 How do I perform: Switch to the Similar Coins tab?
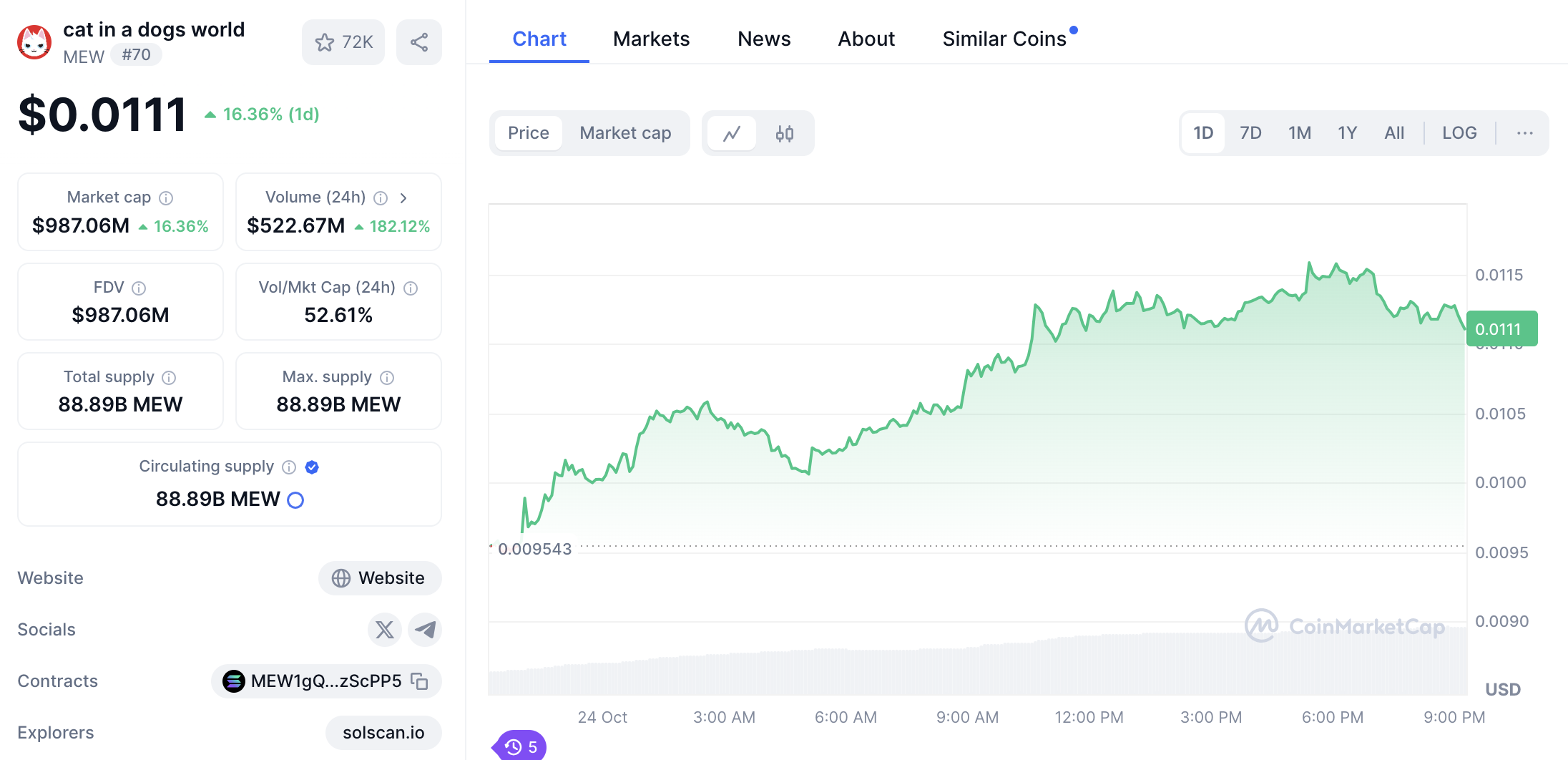[x=1004, y=39]
